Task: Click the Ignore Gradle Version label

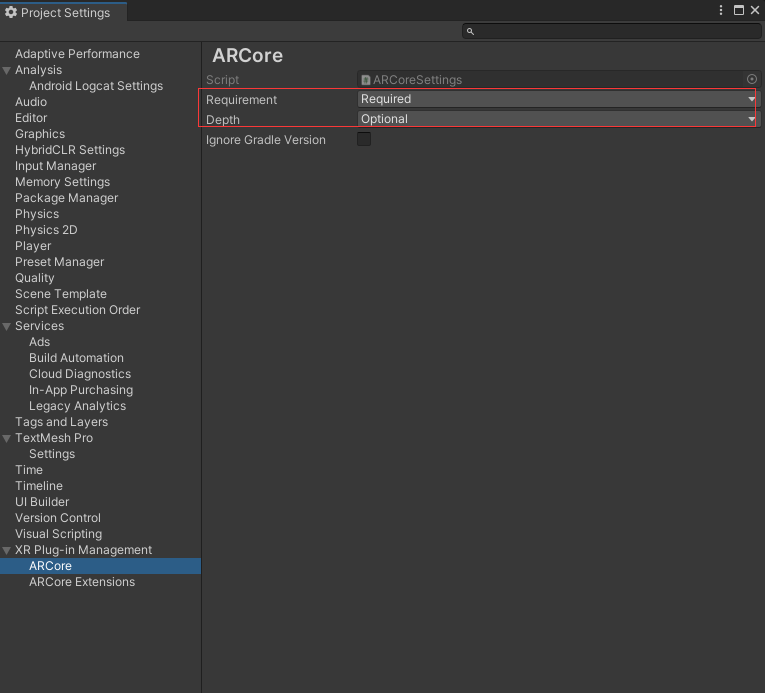Action: coord(265,140)
